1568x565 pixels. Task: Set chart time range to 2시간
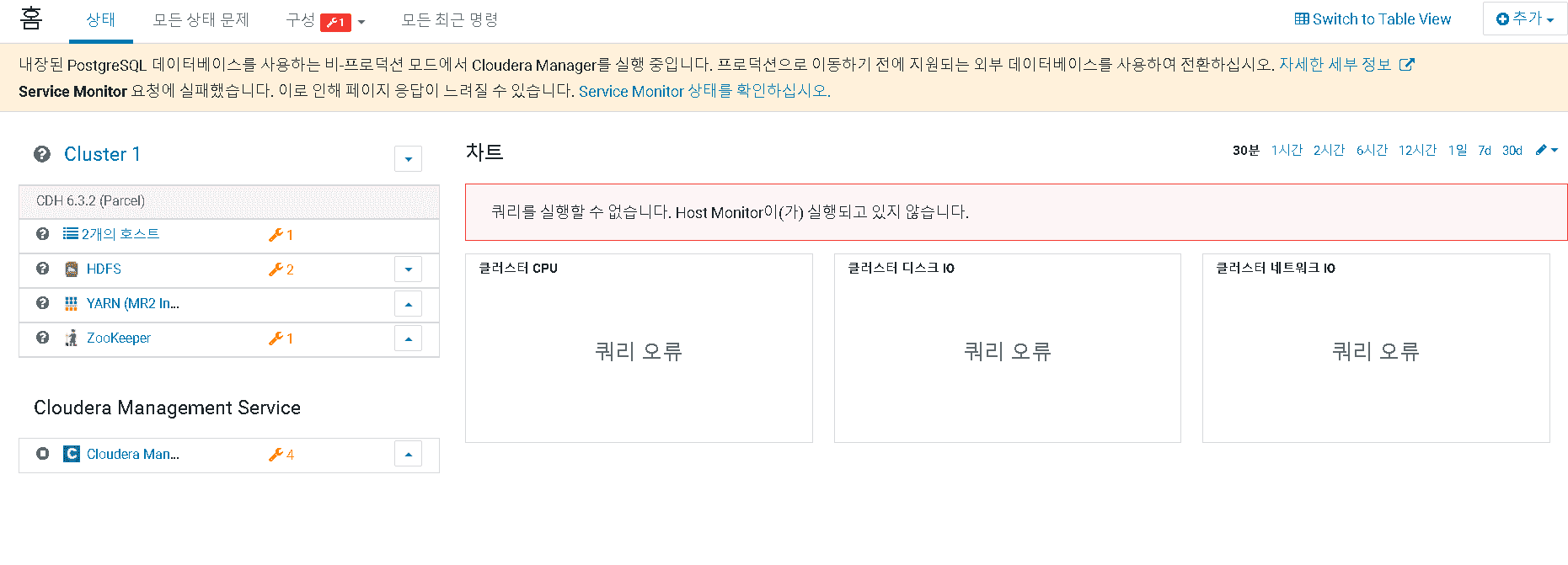pos(1329,151)
